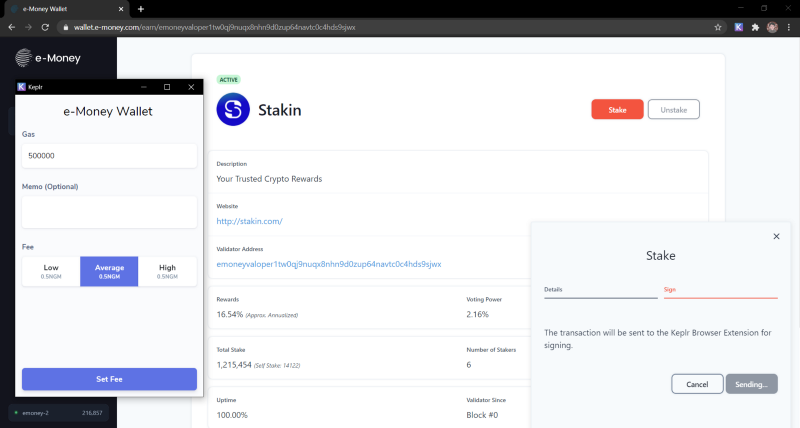800x428 pixels.
Task: Click the emoney-2 network status entry
Action: [x=58, y=413]
